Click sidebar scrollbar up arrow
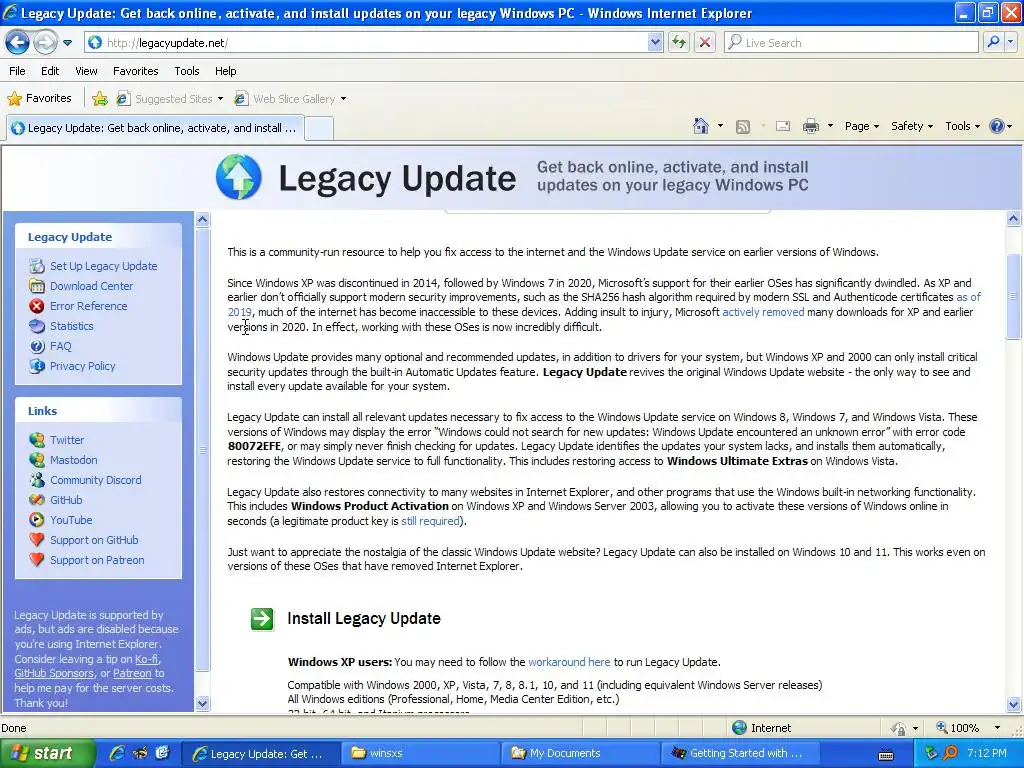1024x768 pixels. click(x=202, y=219)
